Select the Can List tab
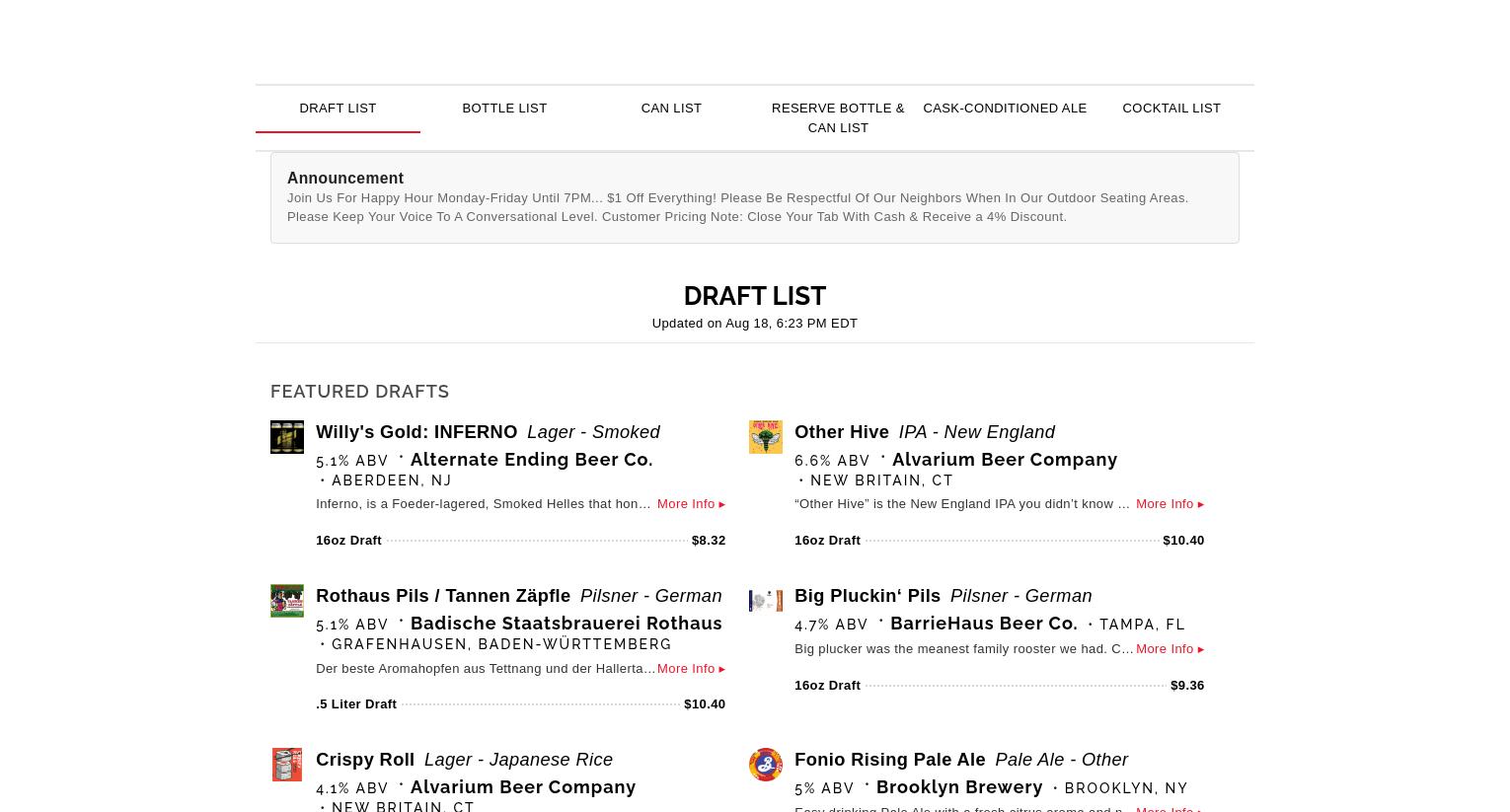This screenshot has height=812, width=1510. pyautogui.click(x=671, y=109)
